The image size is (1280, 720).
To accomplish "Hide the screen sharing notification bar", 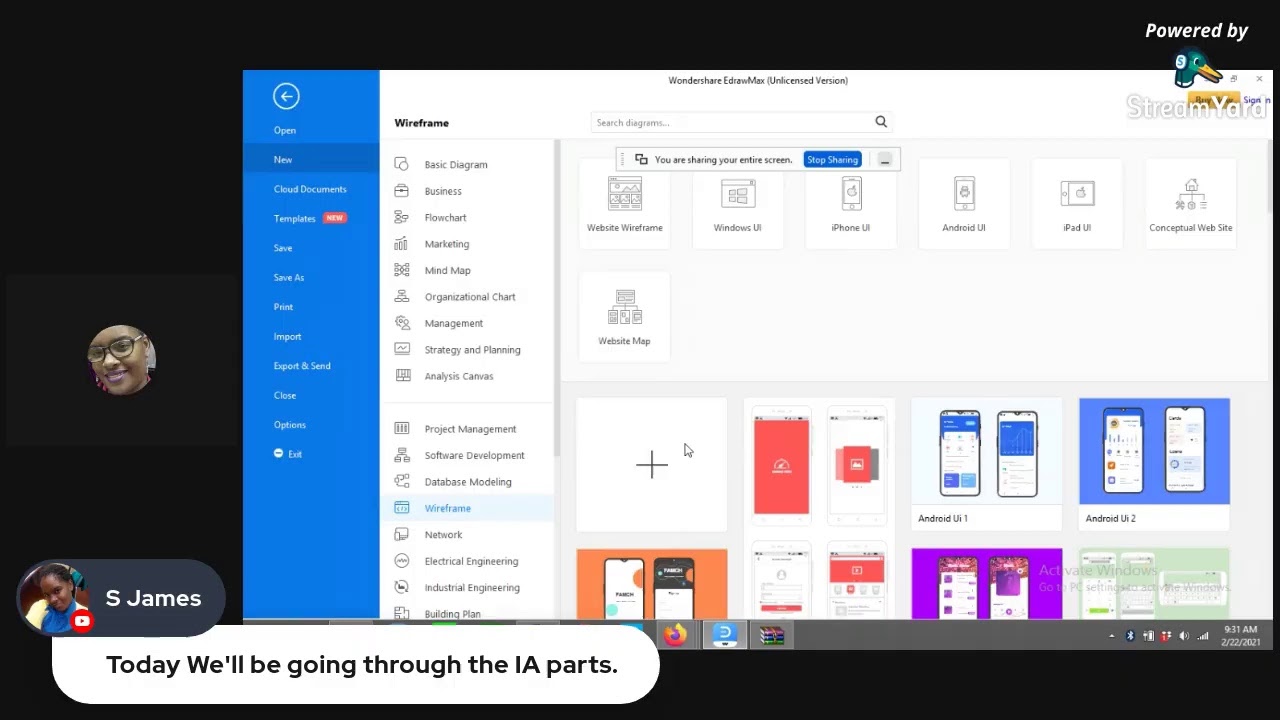I will tap(885, 160).
